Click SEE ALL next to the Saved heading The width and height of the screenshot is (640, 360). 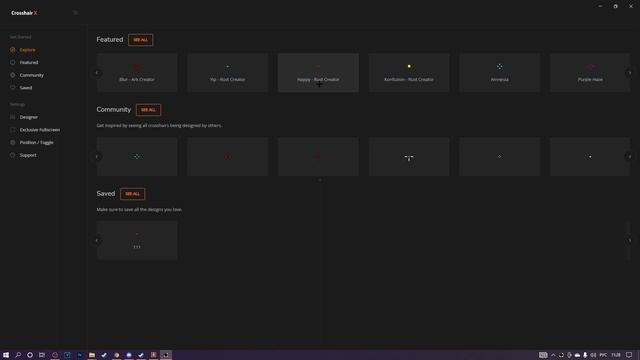(132, 194)
